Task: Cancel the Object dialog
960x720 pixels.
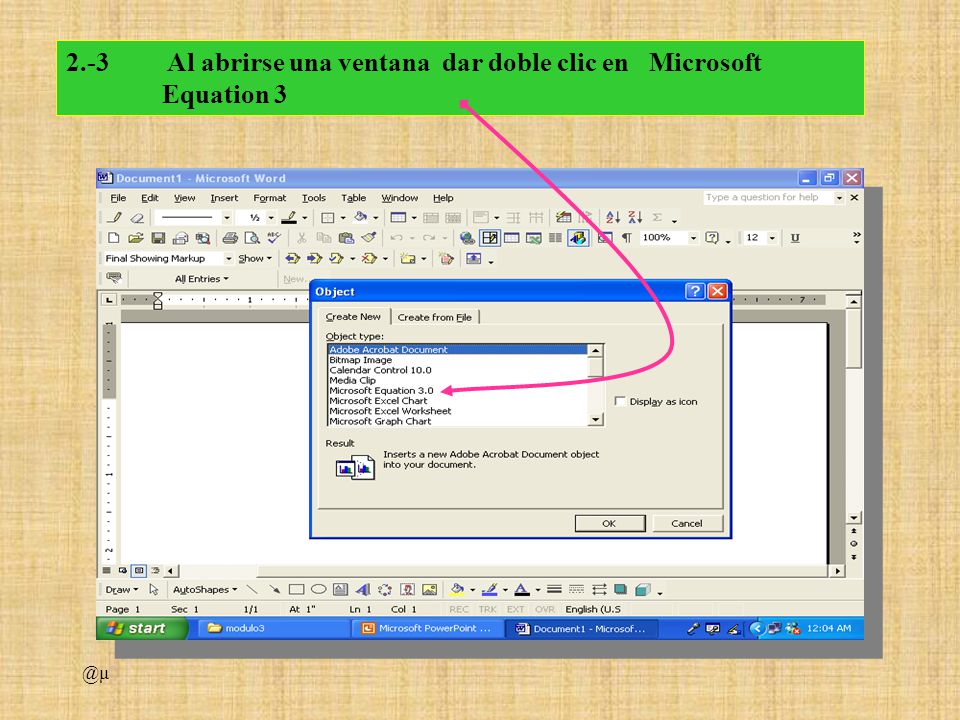Action: [x=687, y=523]
